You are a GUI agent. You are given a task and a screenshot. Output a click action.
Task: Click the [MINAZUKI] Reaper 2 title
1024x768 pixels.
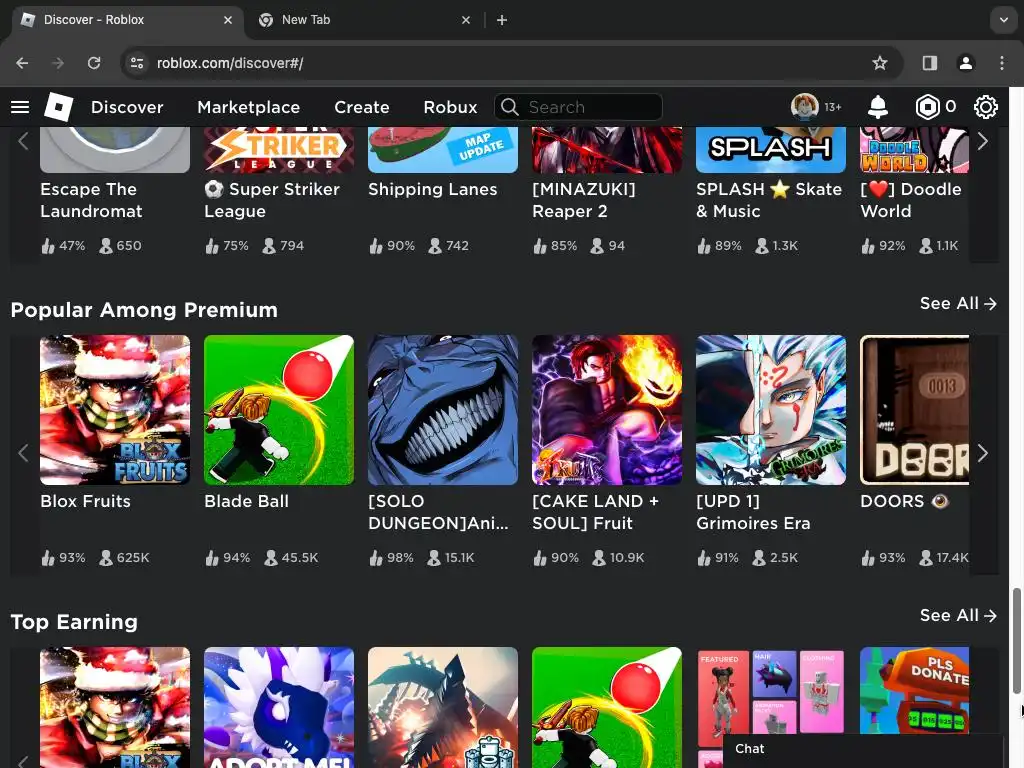[x=584, y=200]
